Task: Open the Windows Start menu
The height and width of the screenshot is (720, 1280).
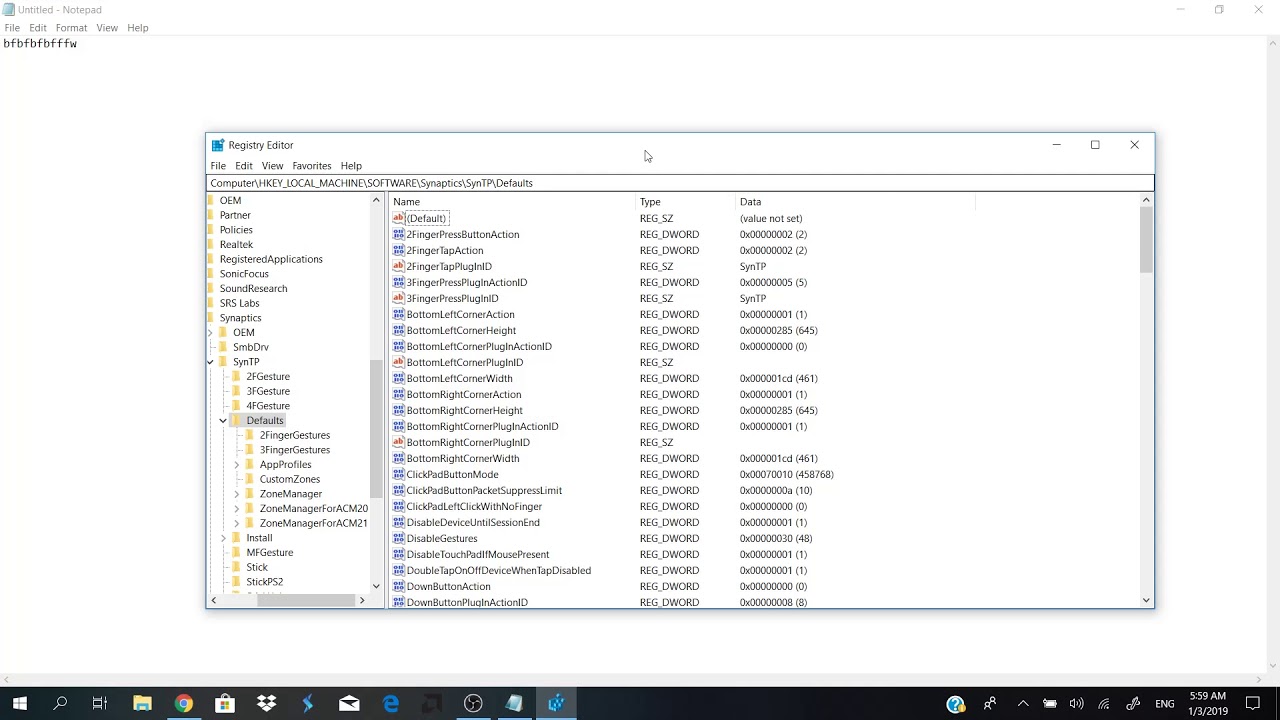Action: [x=20, y=703]
